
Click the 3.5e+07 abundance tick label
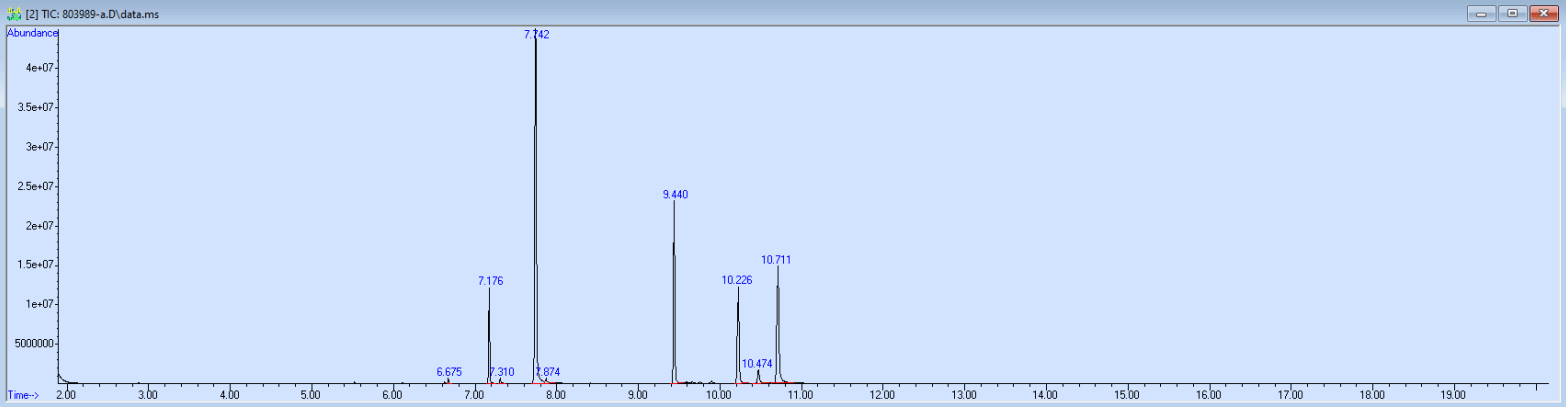[x=36, y=107]
